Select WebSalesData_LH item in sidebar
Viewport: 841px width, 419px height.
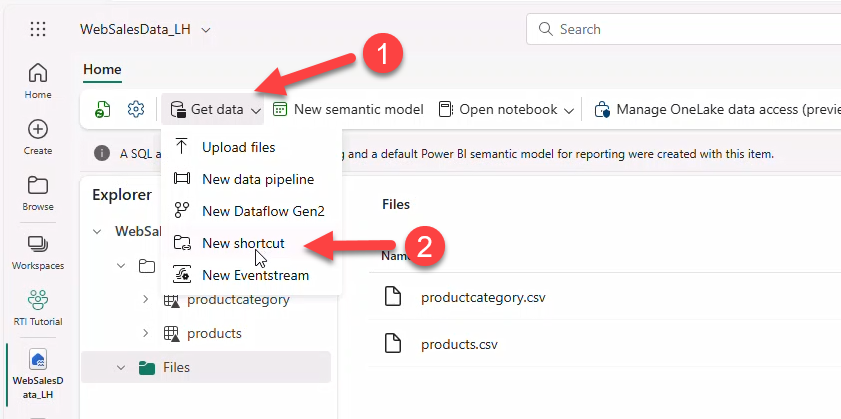coord(38,375)
